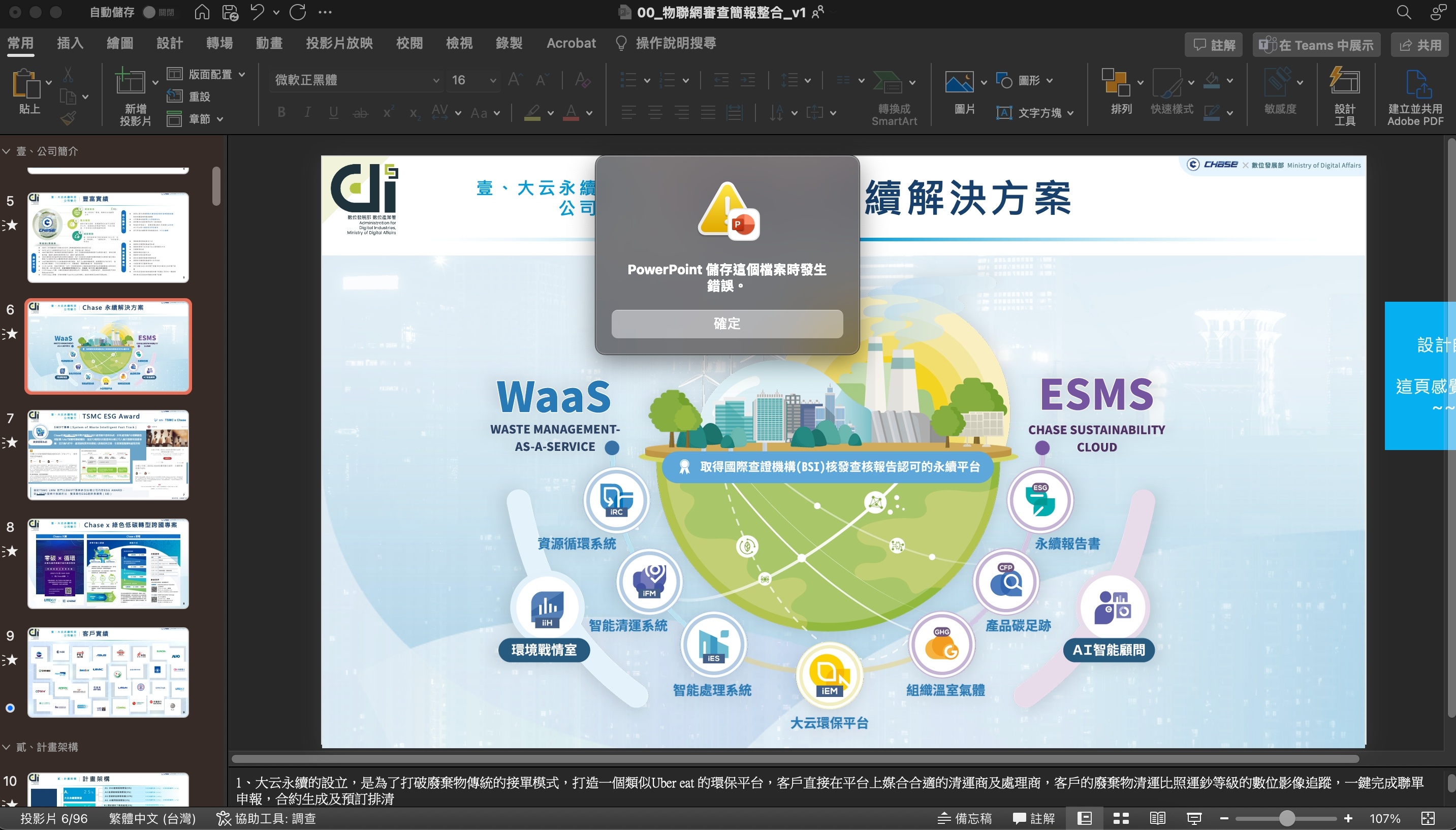Viewport: 1456px width, 830px height.
Task: Click the 新增投影片 new slide icon
Action: [130, 80]
